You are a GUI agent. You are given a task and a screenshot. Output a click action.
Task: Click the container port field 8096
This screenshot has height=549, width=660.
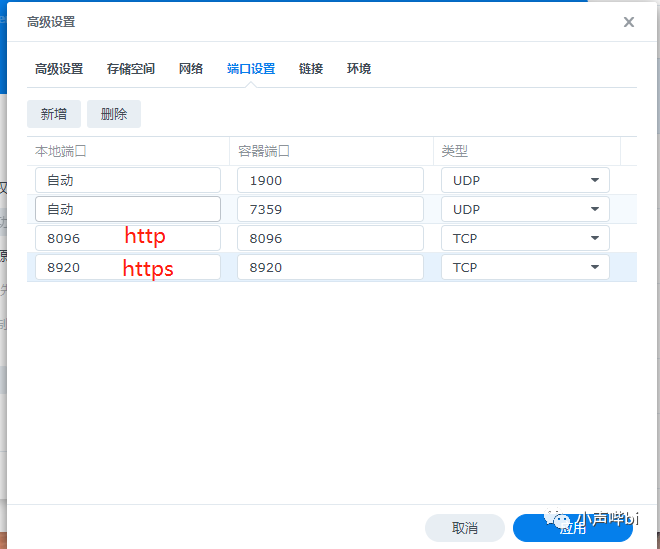(330, 238)
